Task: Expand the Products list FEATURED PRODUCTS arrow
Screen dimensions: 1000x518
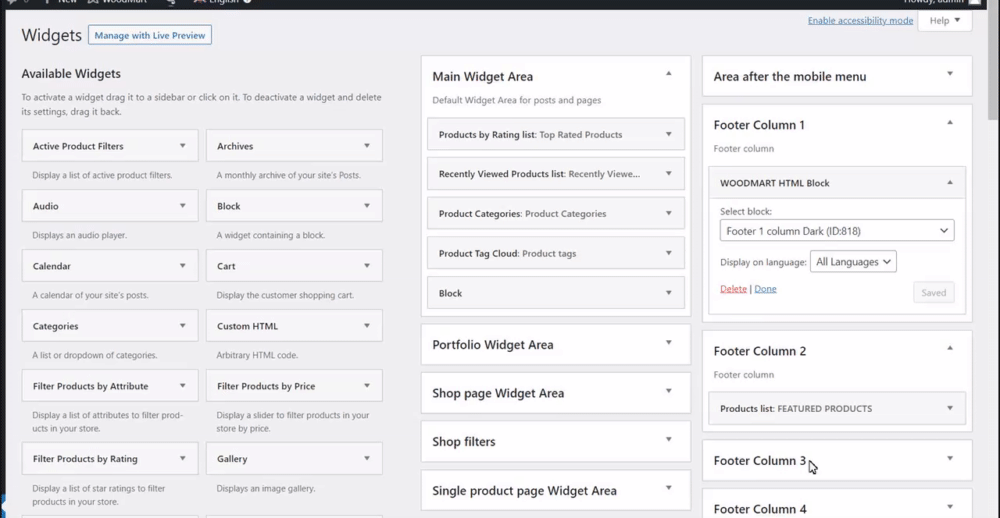Action: (950, 408)
